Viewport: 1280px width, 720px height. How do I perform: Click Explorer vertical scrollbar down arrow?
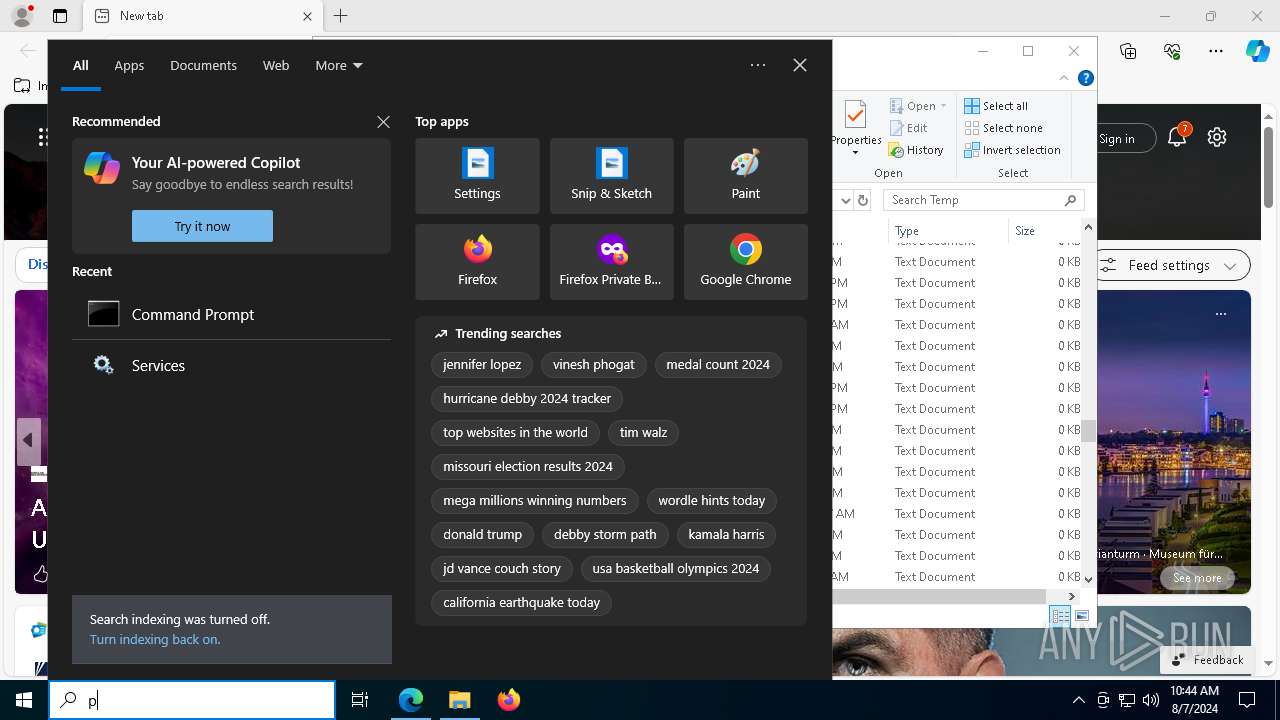tap(1088, 579)
